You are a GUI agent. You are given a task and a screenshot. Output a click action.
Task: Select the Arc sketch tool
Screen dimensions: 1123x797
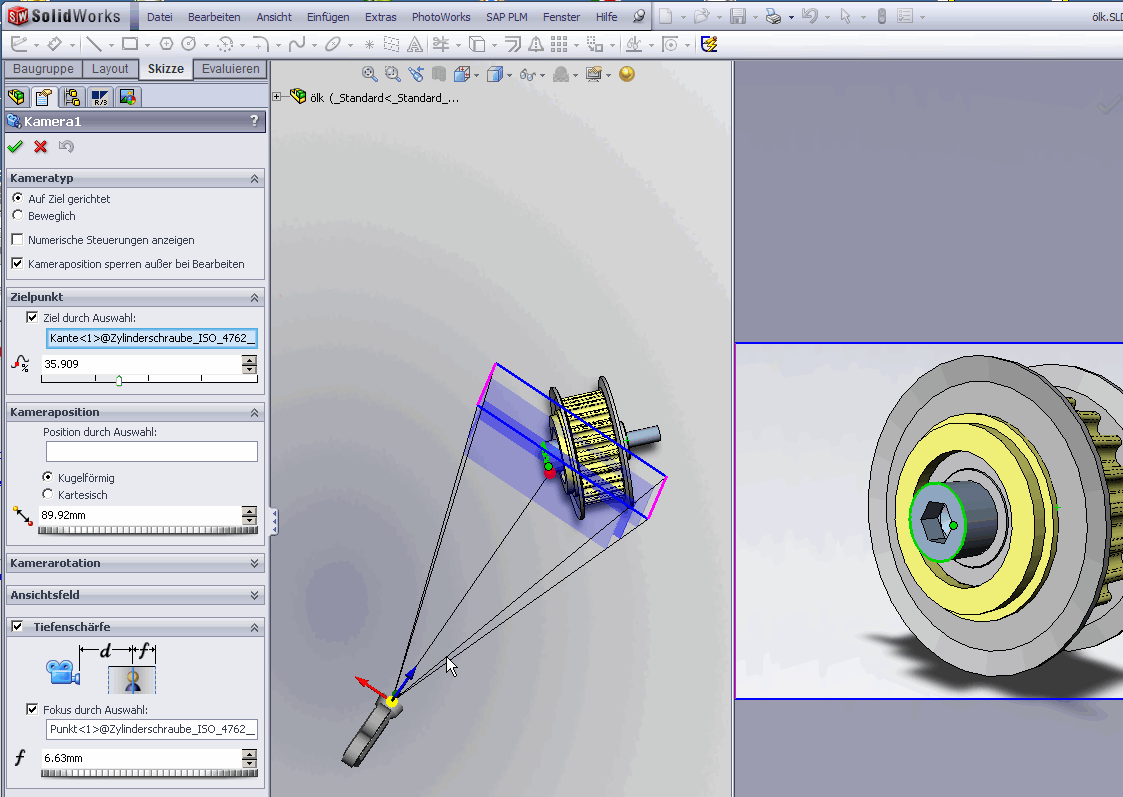click(x=226, y=44)
